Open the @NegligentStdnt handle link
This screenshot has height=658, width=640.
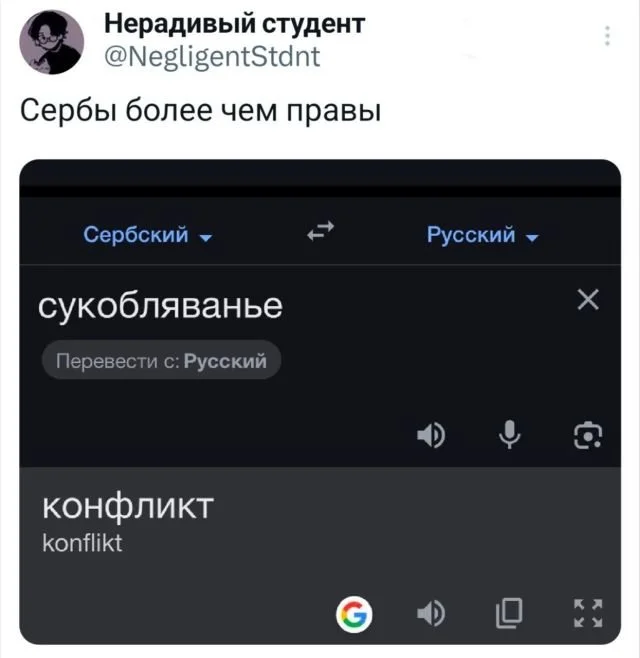(x=212, y=57)
